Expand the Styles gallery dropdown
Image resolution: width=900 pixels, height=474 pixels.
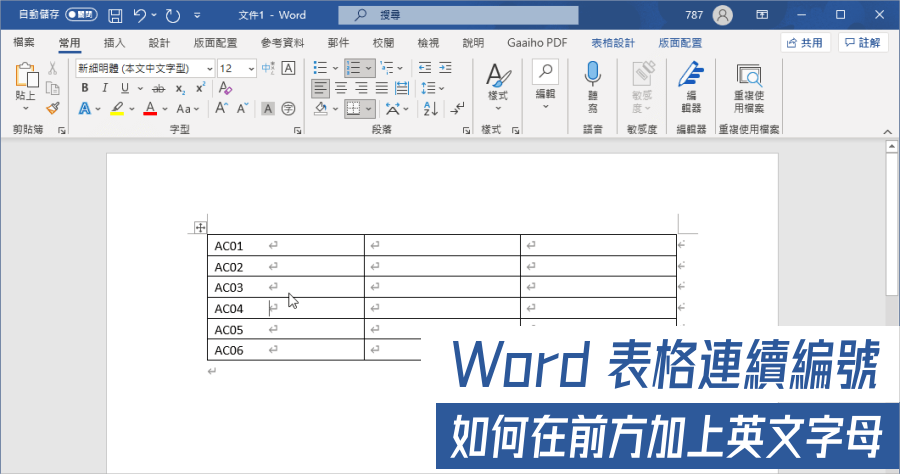tap(498, 108)
